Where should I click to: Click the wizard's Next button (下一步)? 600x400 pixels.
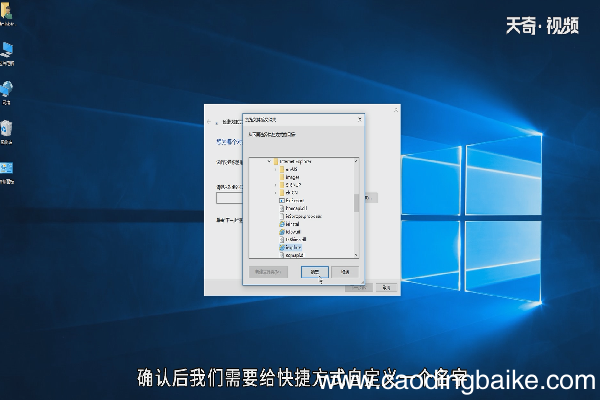[359, 287]
